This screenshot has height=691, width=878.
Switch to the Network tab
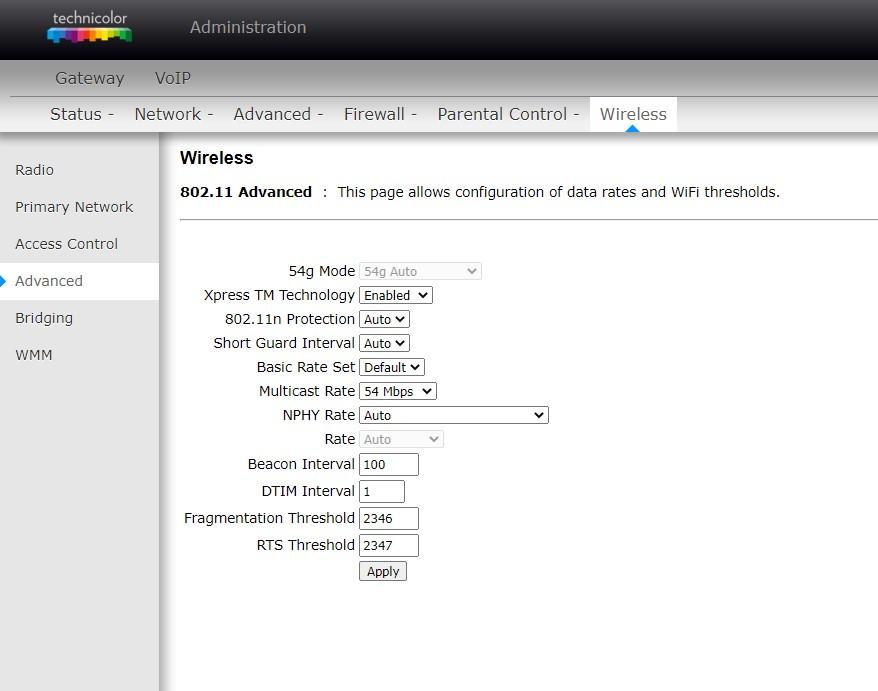174,114
